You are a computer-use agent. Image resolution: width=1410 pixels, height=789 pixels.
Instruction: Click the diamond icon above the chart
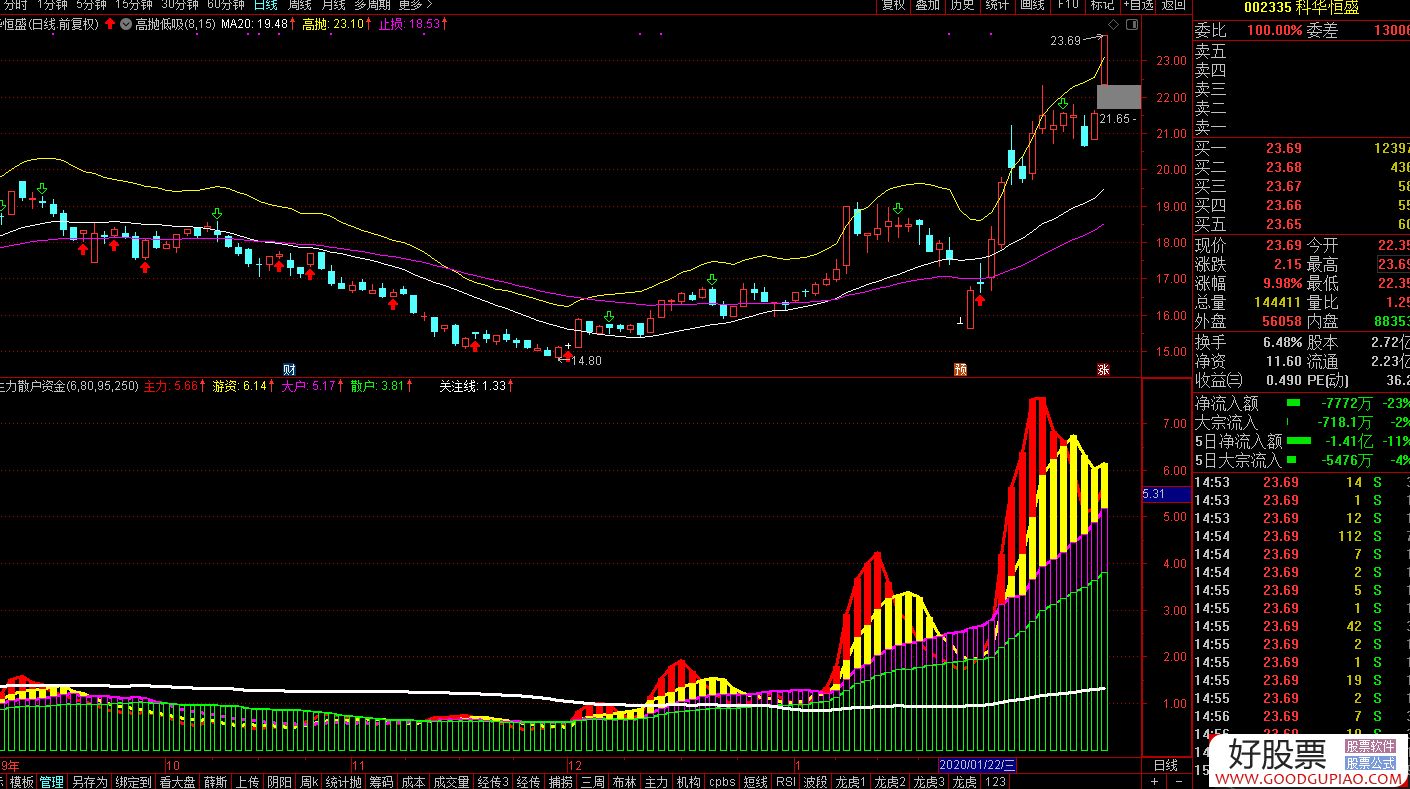point(1113,23)
